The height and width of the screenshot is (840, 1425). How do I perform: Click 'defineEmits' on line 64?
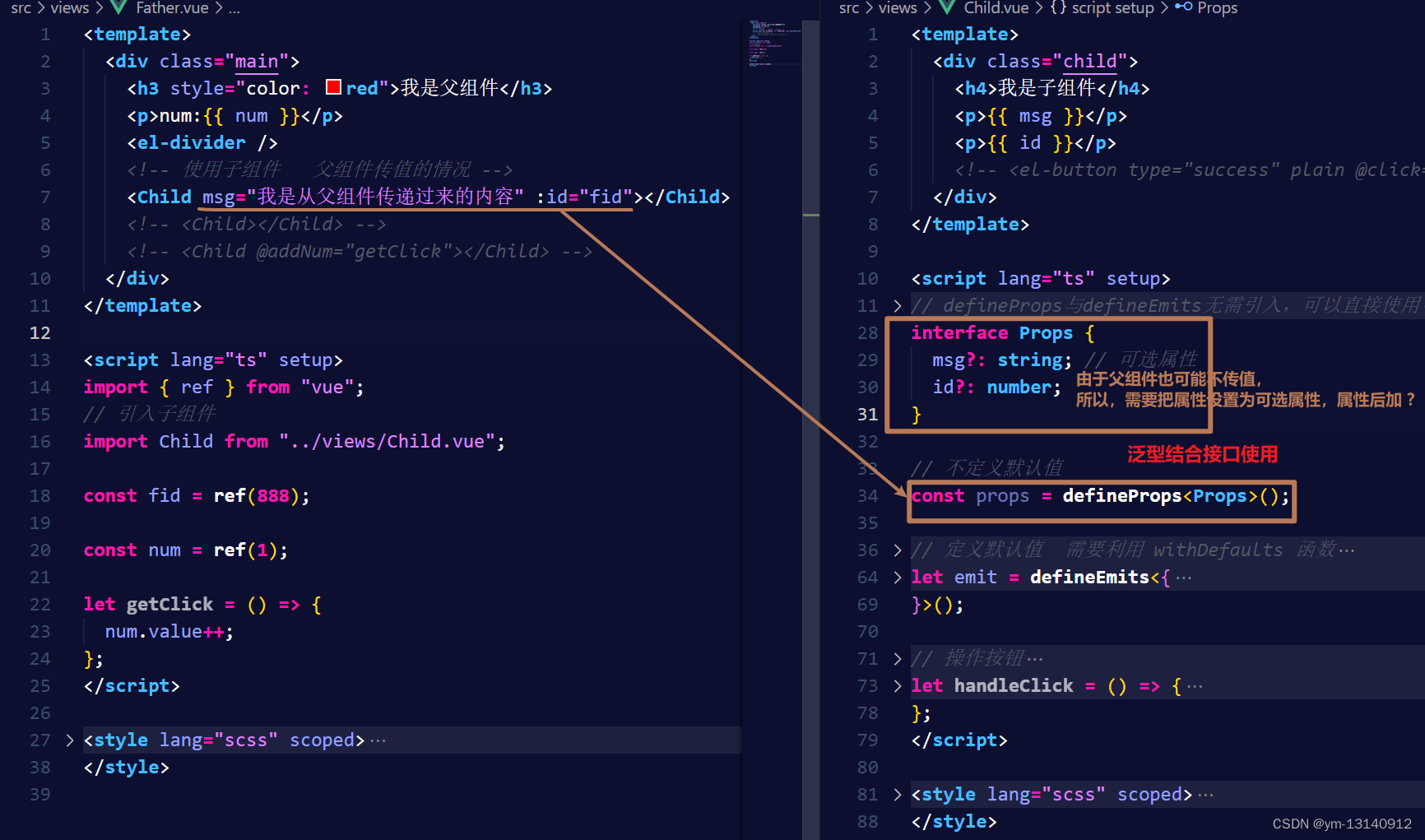pos(1089,578)
